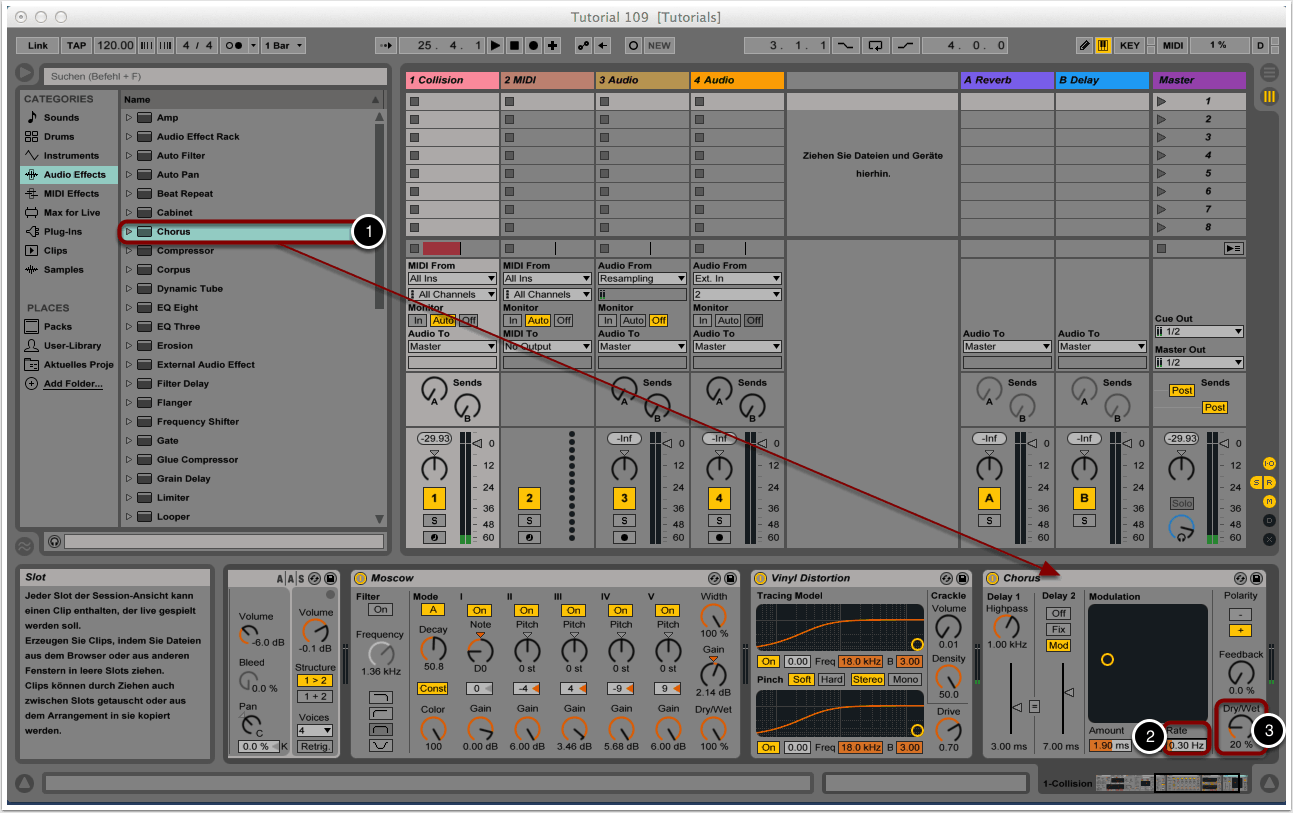Select the Samples category in the browser
1293x813 pixels.
[x=63, y=270]
